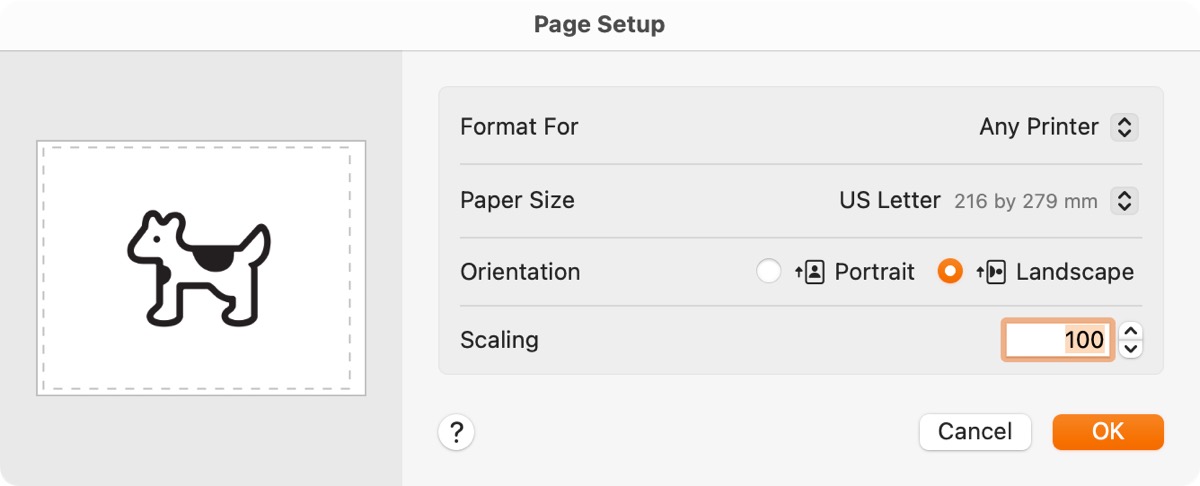Click the Any Printer popup text
The image size is (1200, 486).
tap(1039, 128)
